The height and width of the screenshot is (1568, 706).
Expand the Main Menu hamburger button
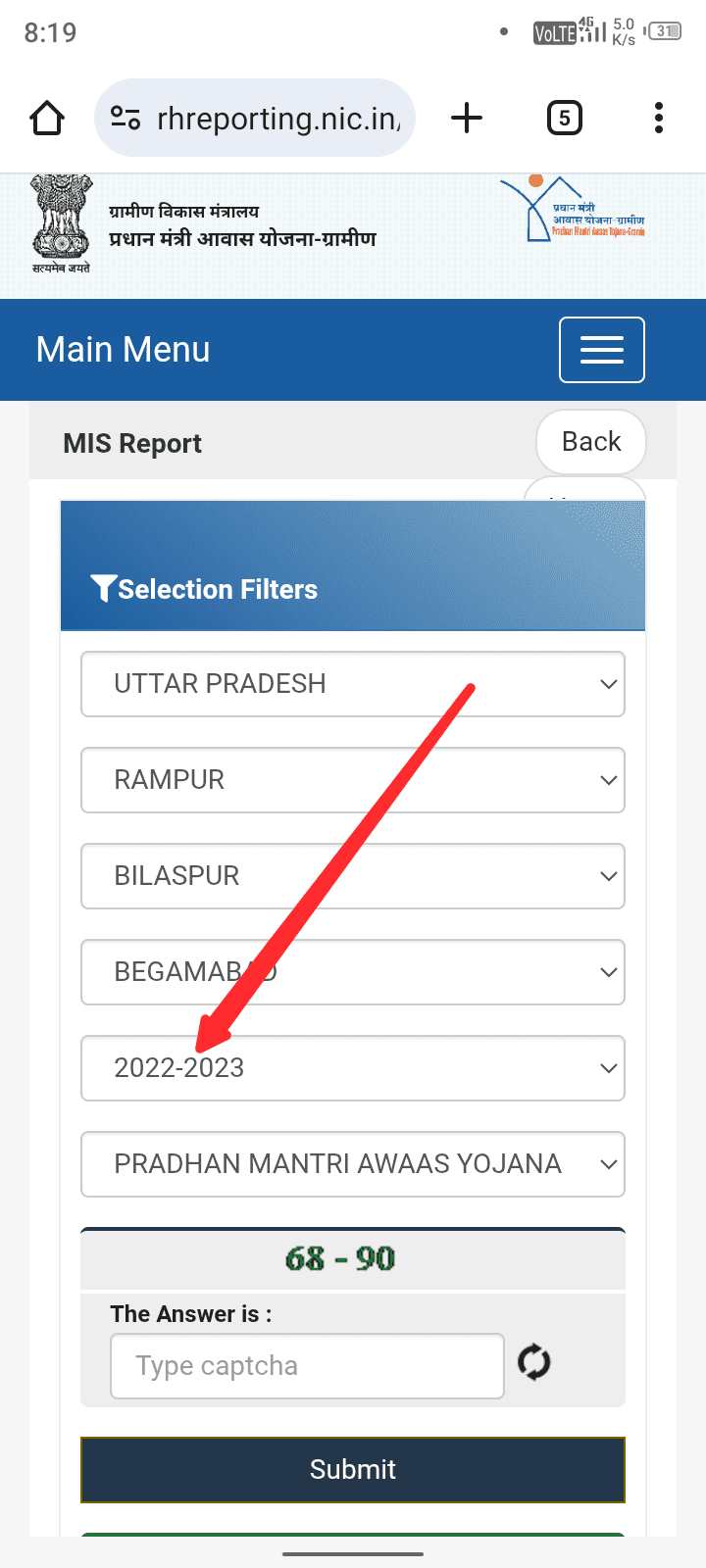point(601,350)
